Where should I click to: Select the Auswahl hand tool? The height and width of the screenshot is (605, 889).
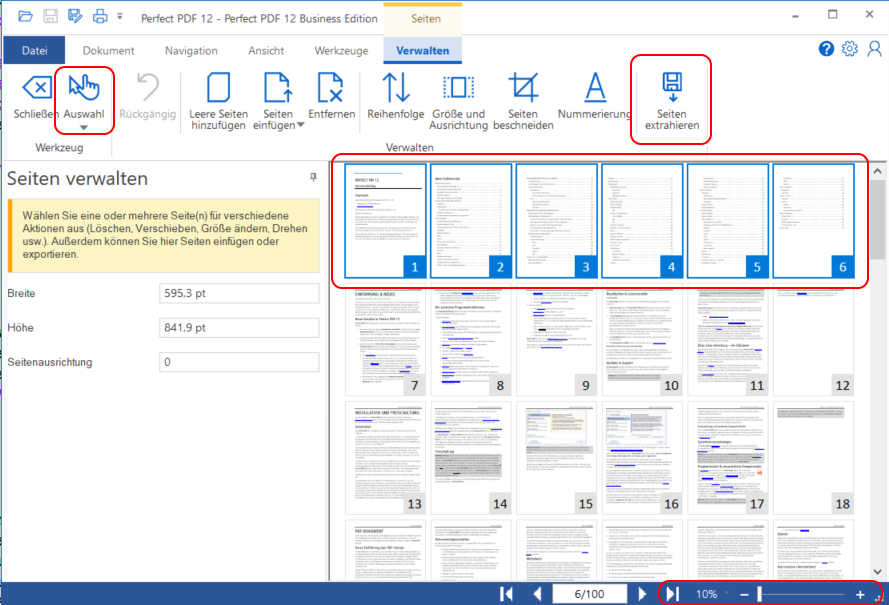pos(84,90)
